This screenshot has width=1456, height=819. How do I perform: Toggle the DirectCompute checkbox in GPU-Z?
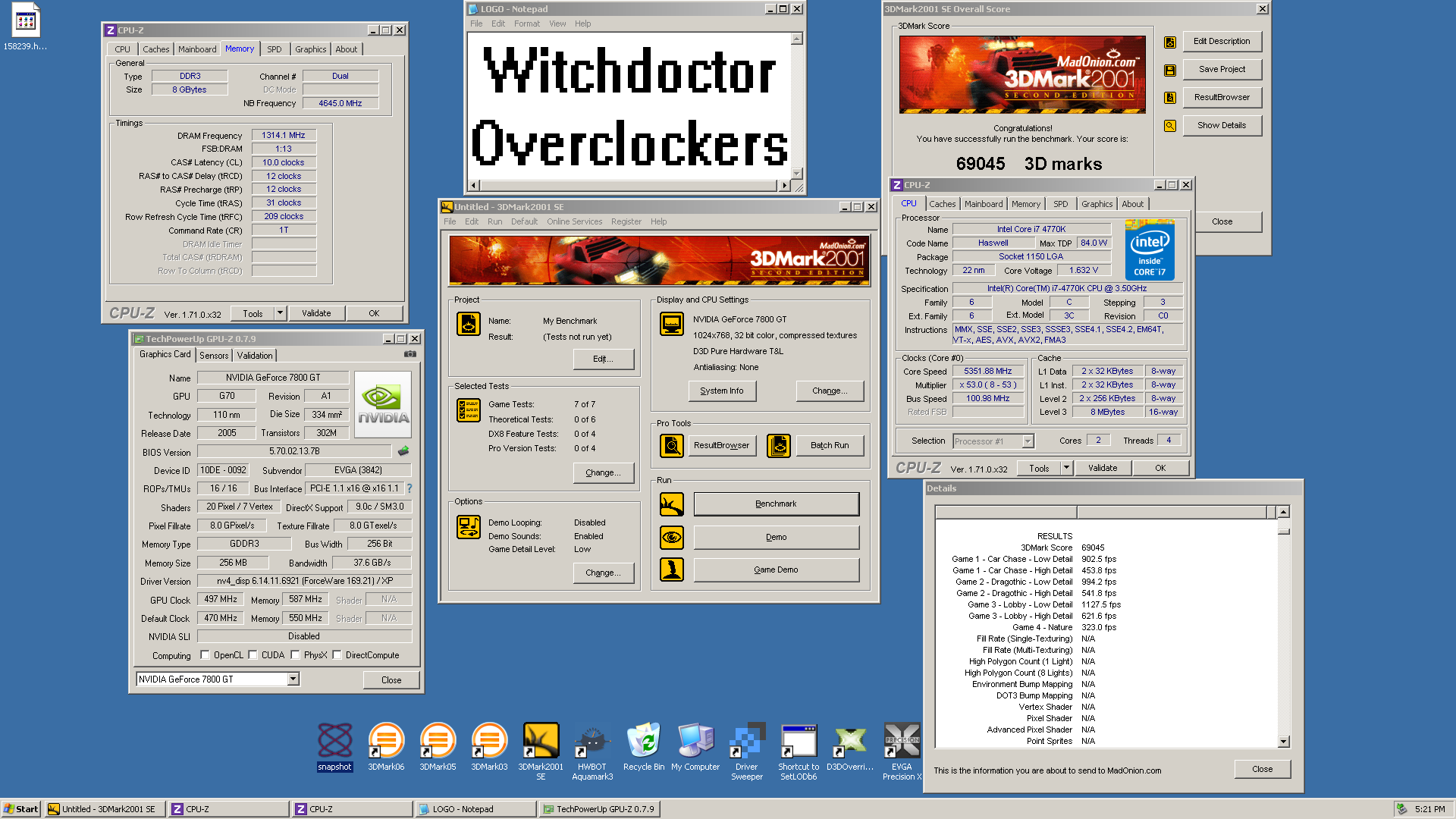337,655
